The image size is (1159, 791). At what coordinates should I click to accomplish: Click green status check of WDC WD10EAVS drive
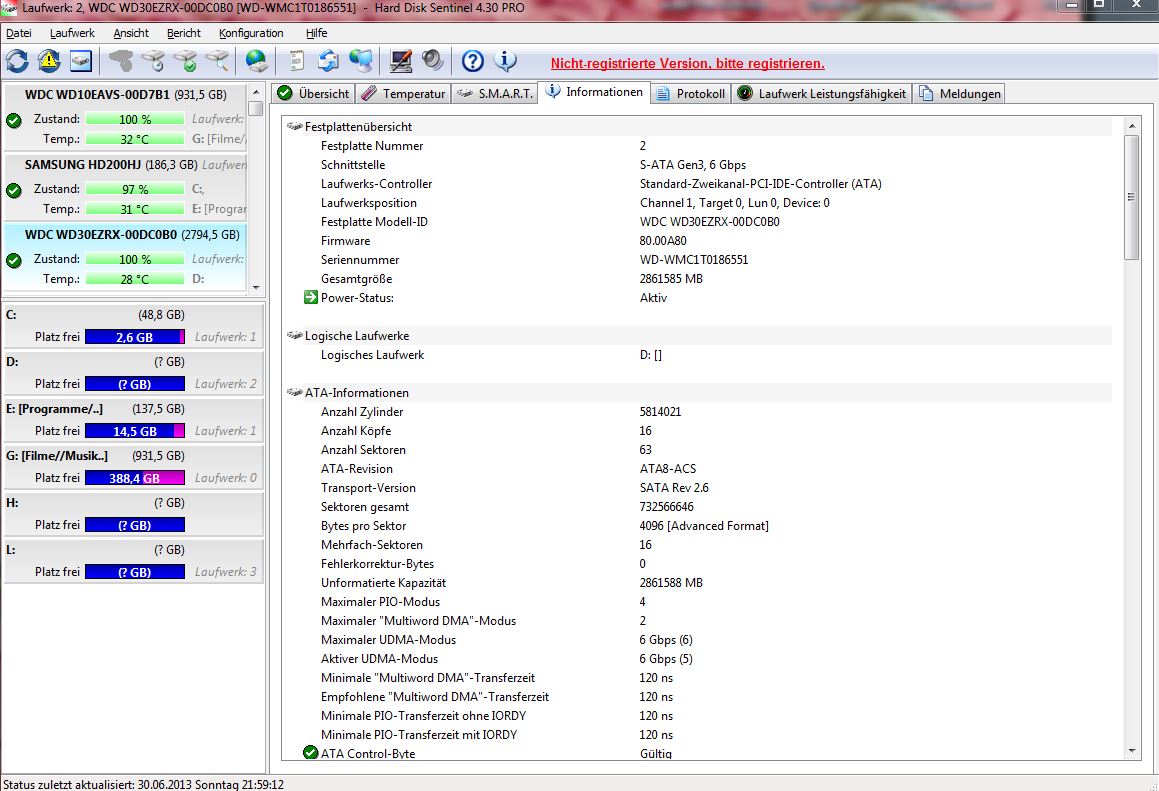(13, 120)
